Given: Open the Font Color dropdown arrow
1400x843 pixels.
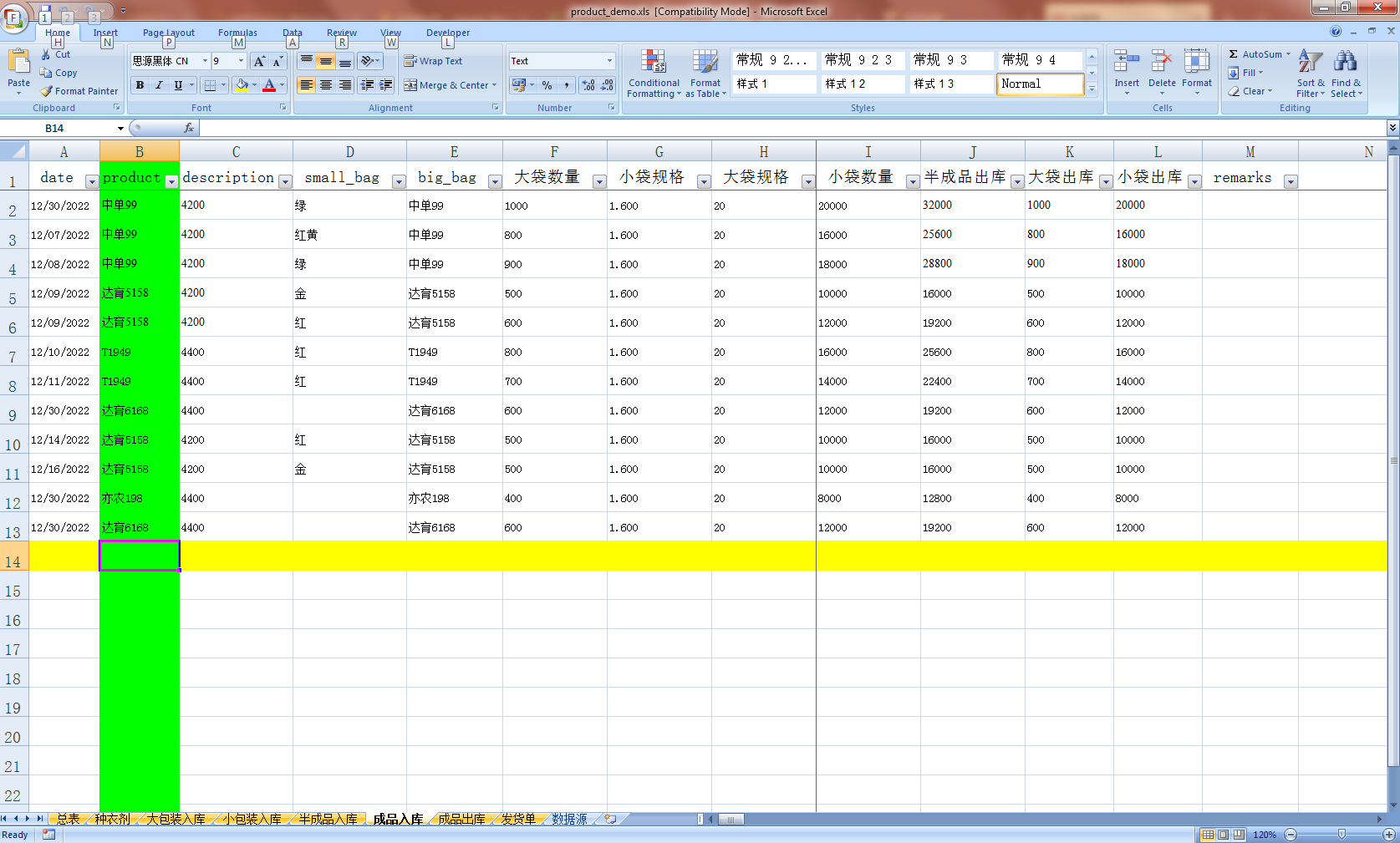Looking at the screenshot, I should tap(282, 85).
